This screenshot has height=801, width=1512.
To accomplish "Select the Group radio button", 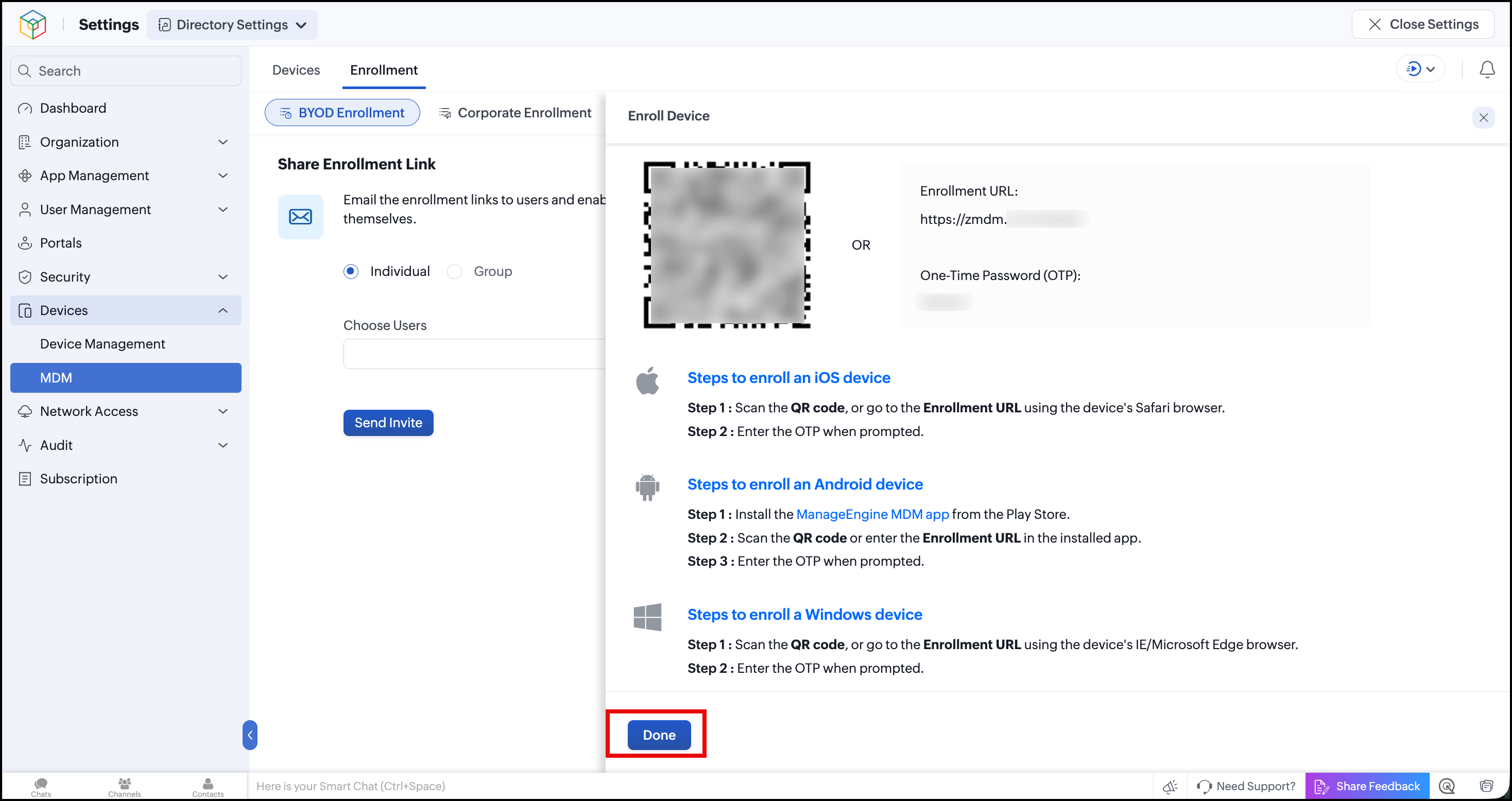I will pos(454,271).
